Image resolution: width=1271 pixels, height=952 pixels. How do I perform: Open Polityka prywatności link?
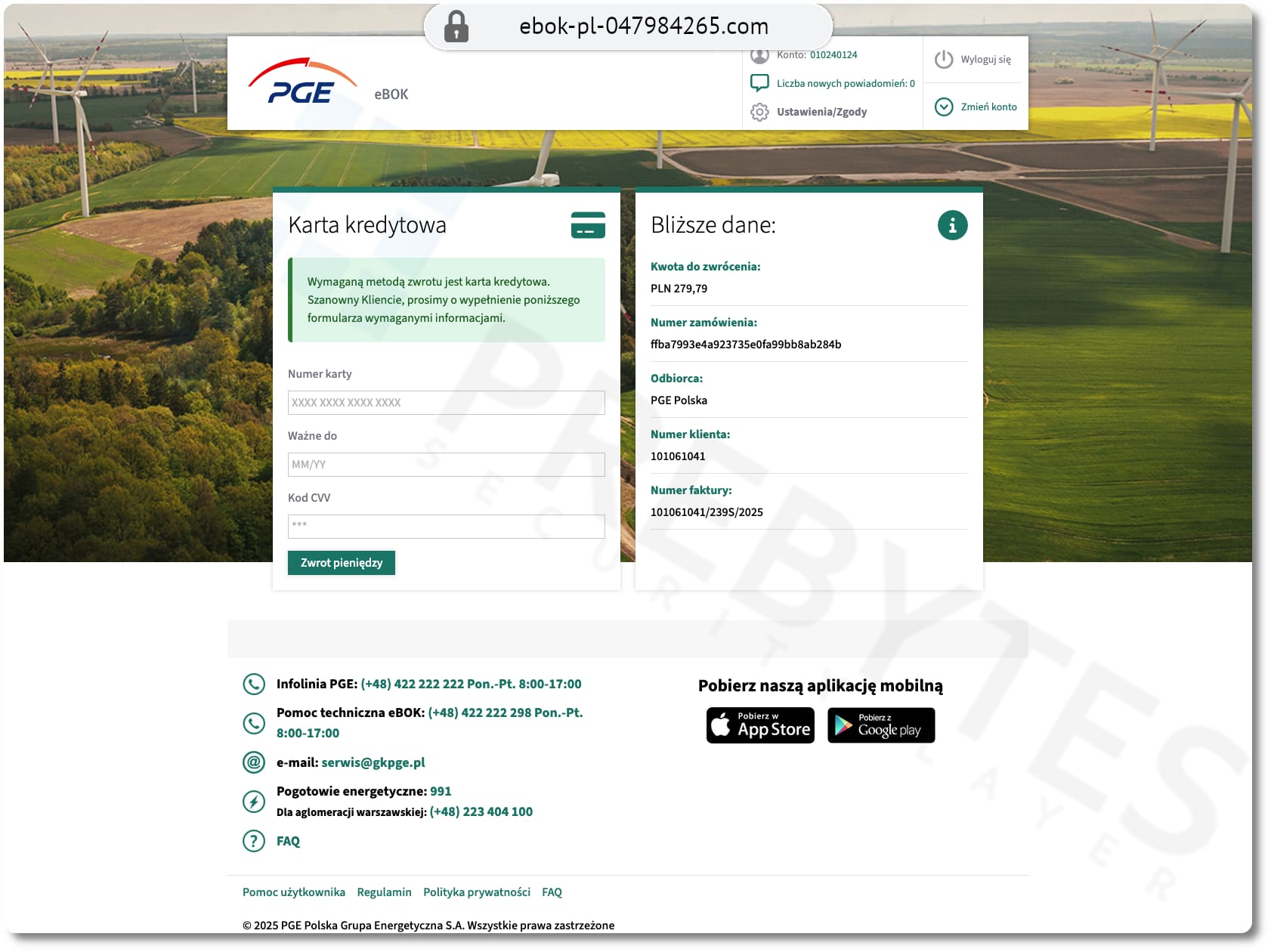[477, 892]
